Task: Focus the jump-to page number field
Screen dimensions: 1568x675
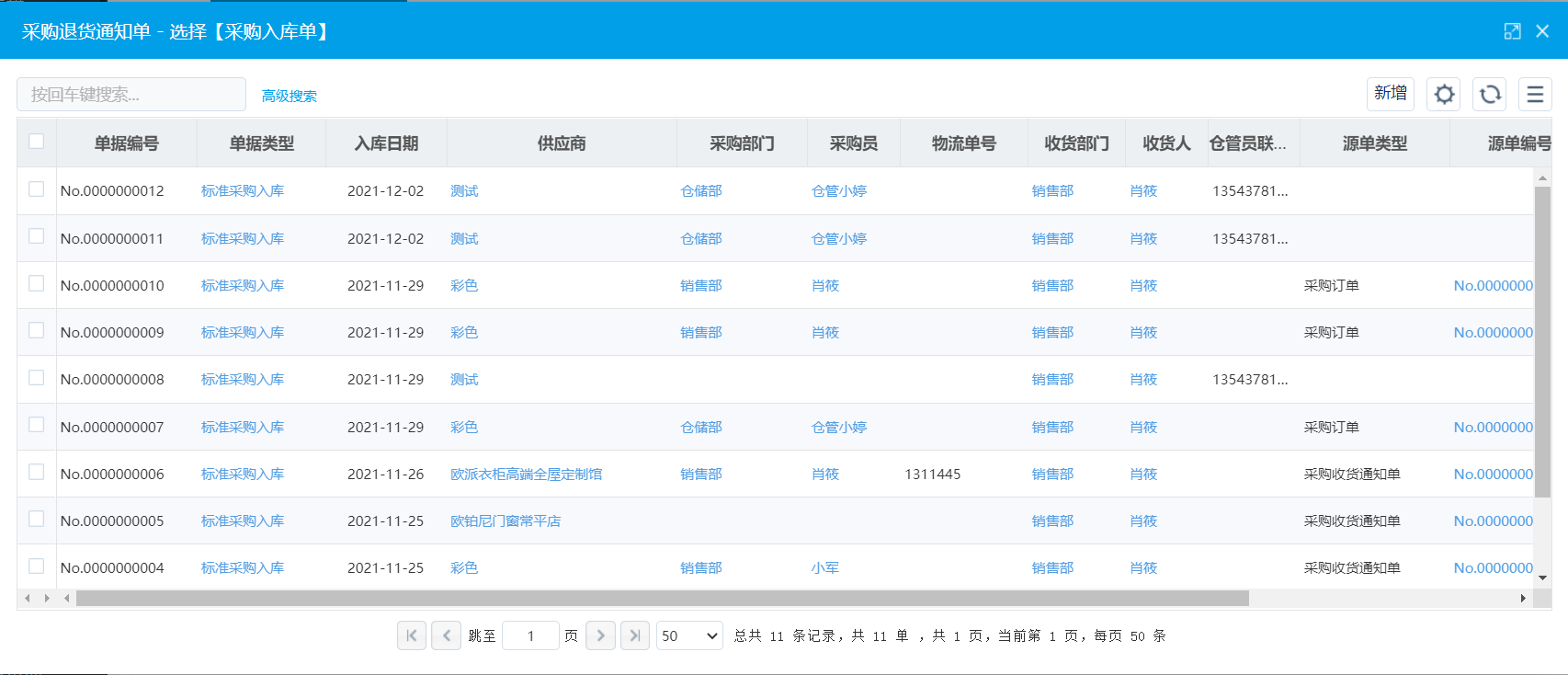Action: [530, 635]
